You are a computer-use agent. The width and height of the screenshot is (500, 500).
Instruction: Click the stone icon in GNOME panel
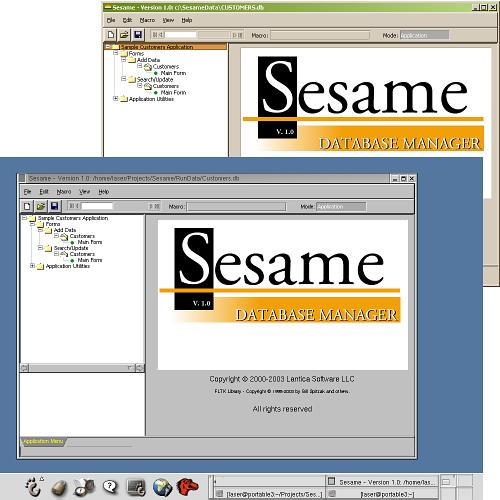click(59, 488)
